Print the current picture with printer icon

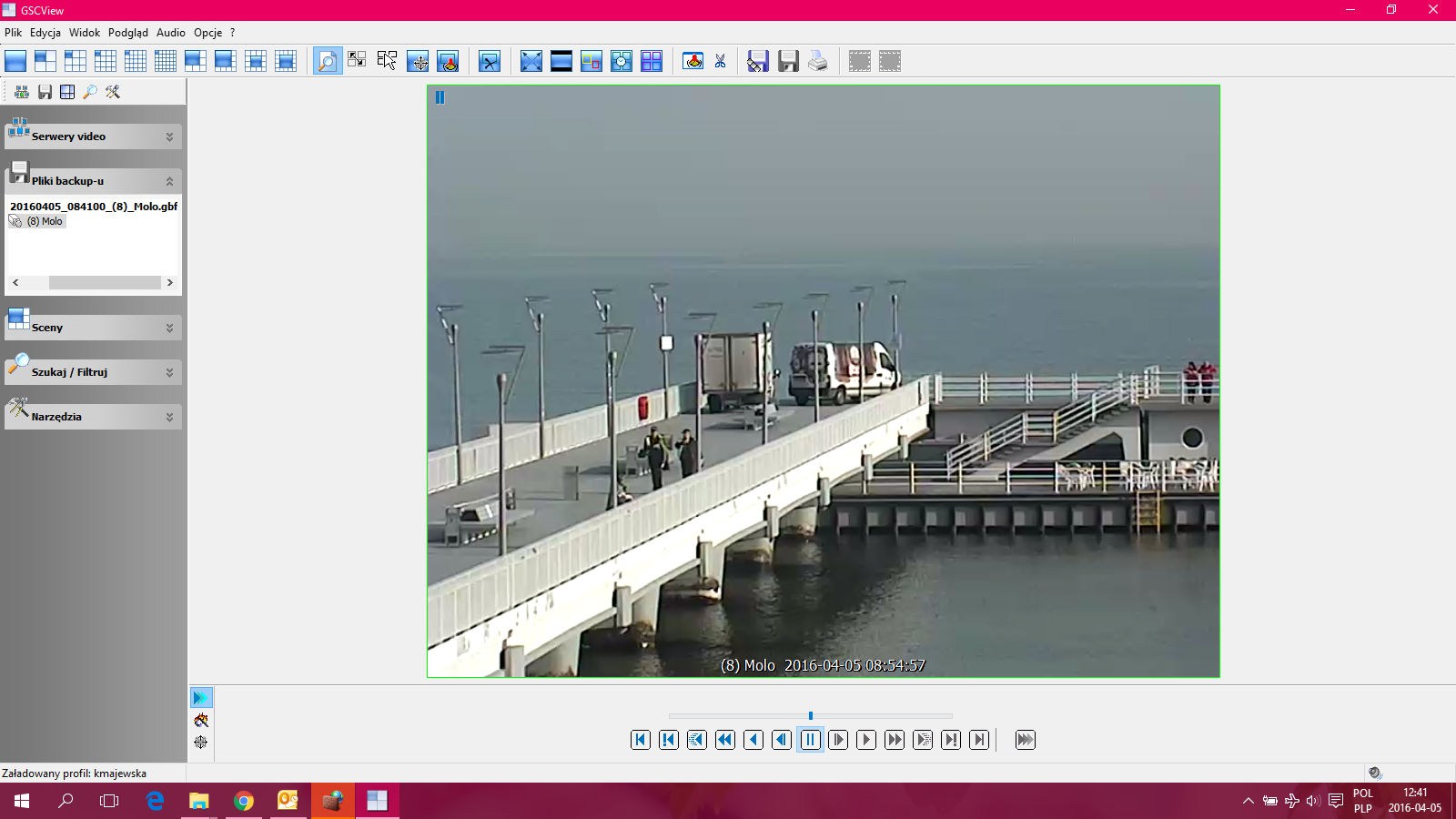818,61
